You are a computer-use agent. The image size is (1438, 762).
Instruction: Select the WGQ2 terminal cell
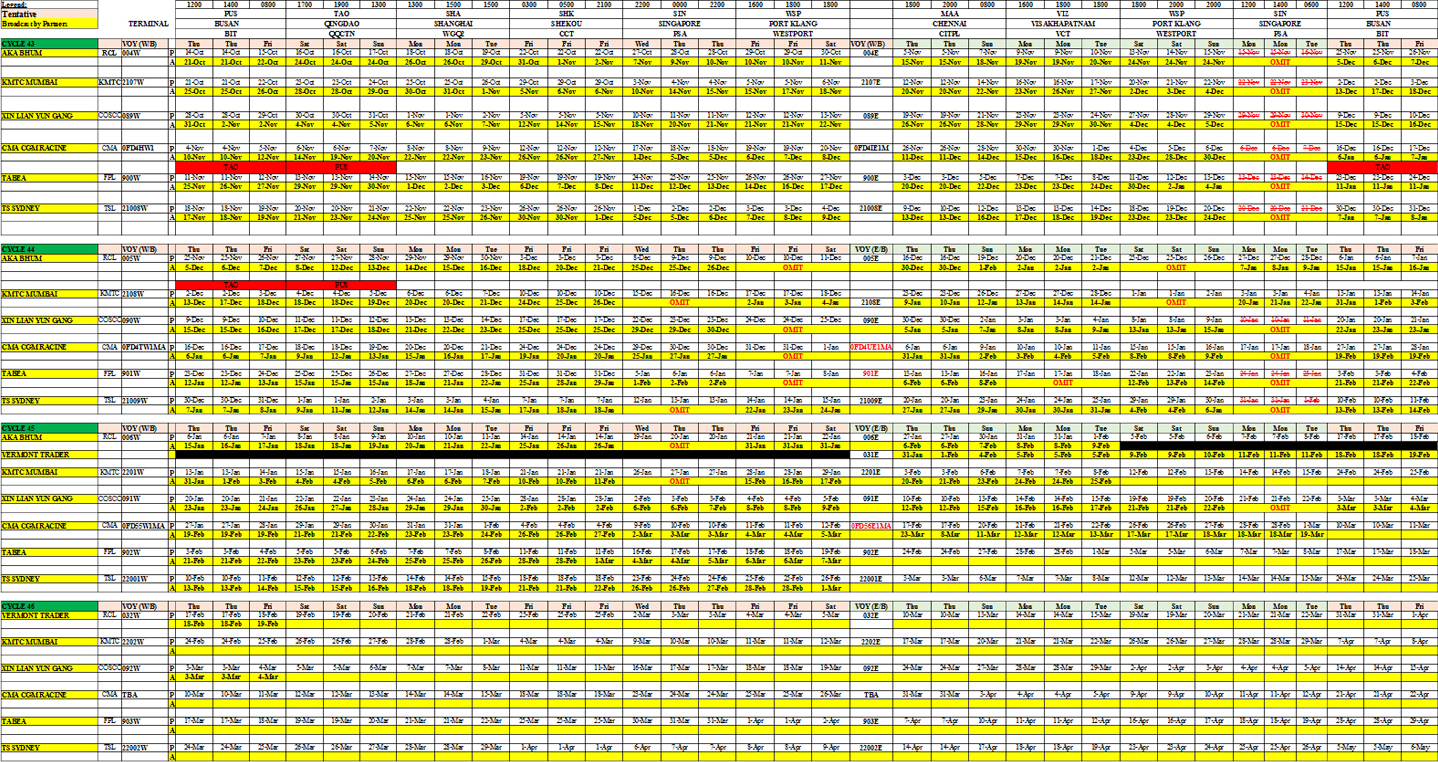[452, 32]
